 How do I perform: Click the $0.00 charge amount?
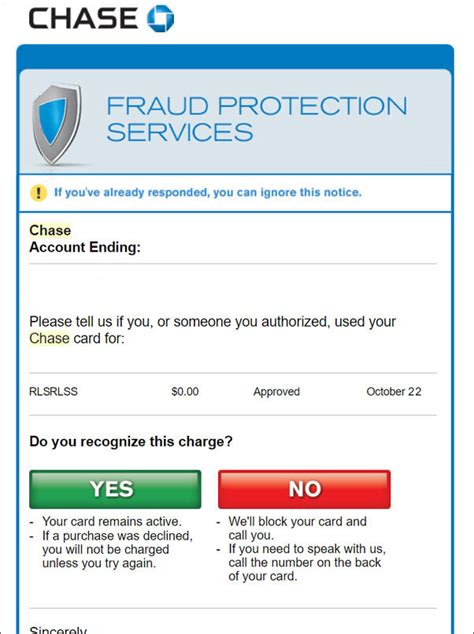tap(185, 391)
